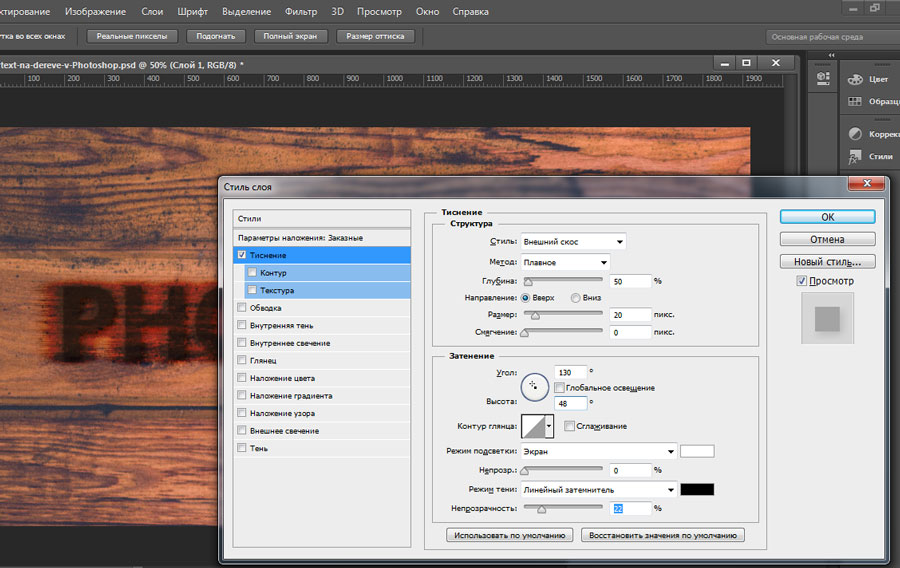This screenshot has height=568, width=900.
Task: Click the black shadow color swatch
Action: tap(697, 489)
